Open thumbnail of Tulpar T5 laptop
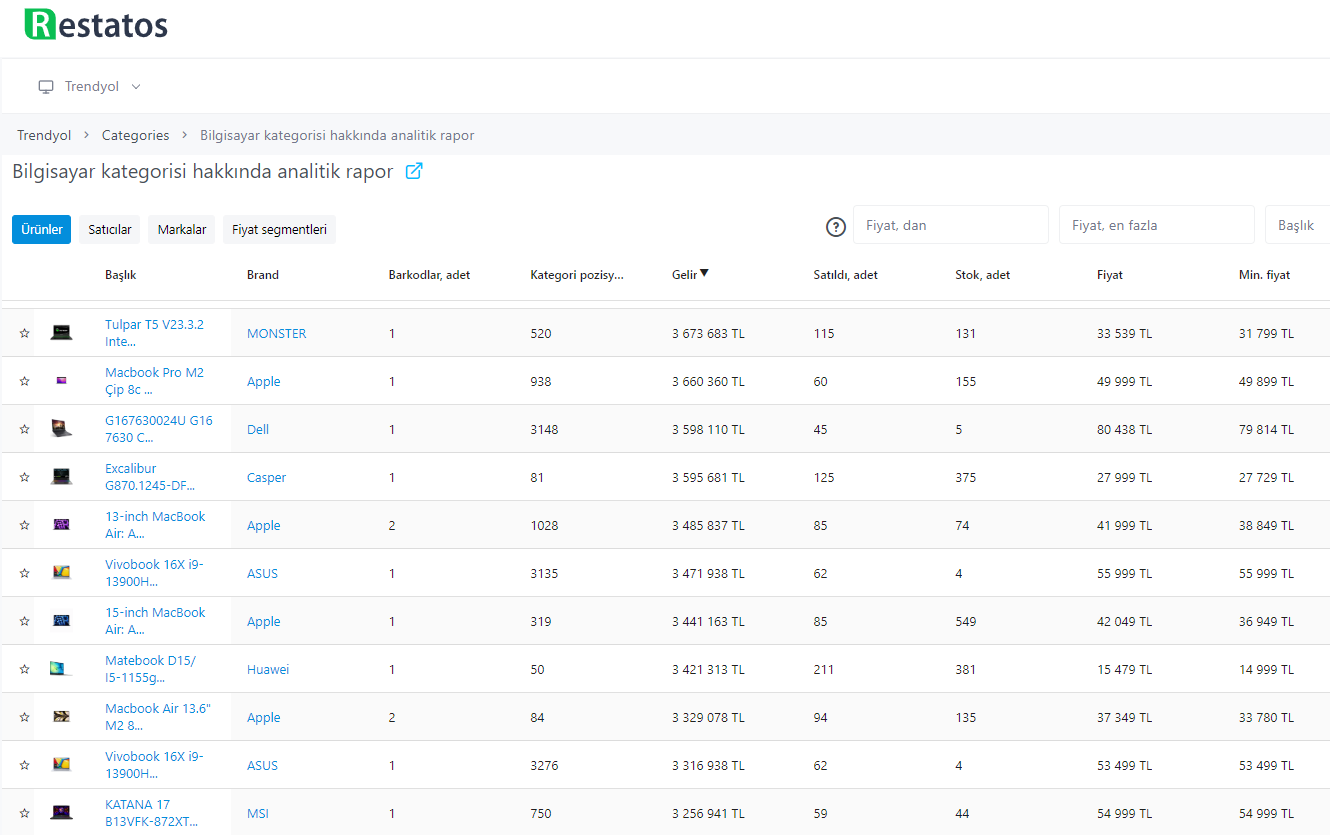 point(62,332)
